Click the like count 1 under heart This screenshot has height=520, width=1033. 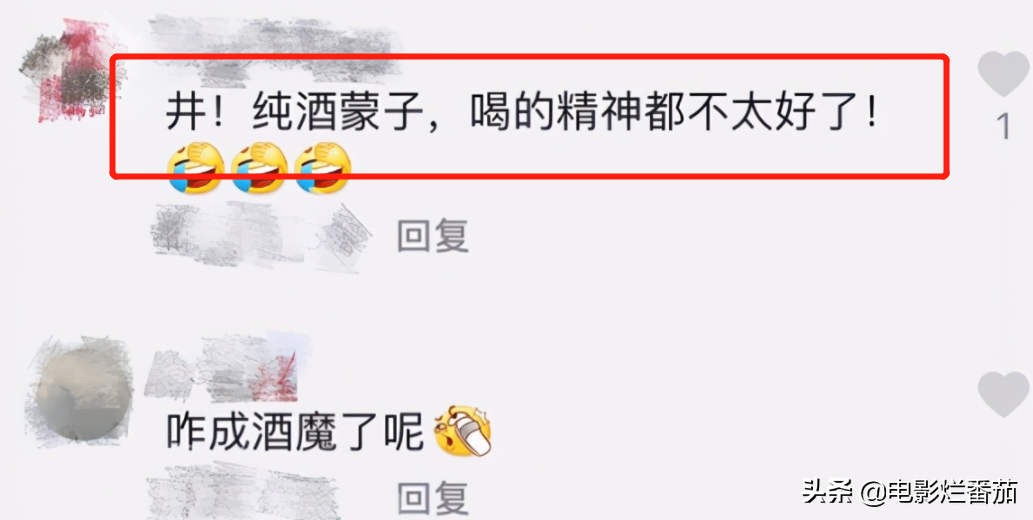(x=1004, y=127)
